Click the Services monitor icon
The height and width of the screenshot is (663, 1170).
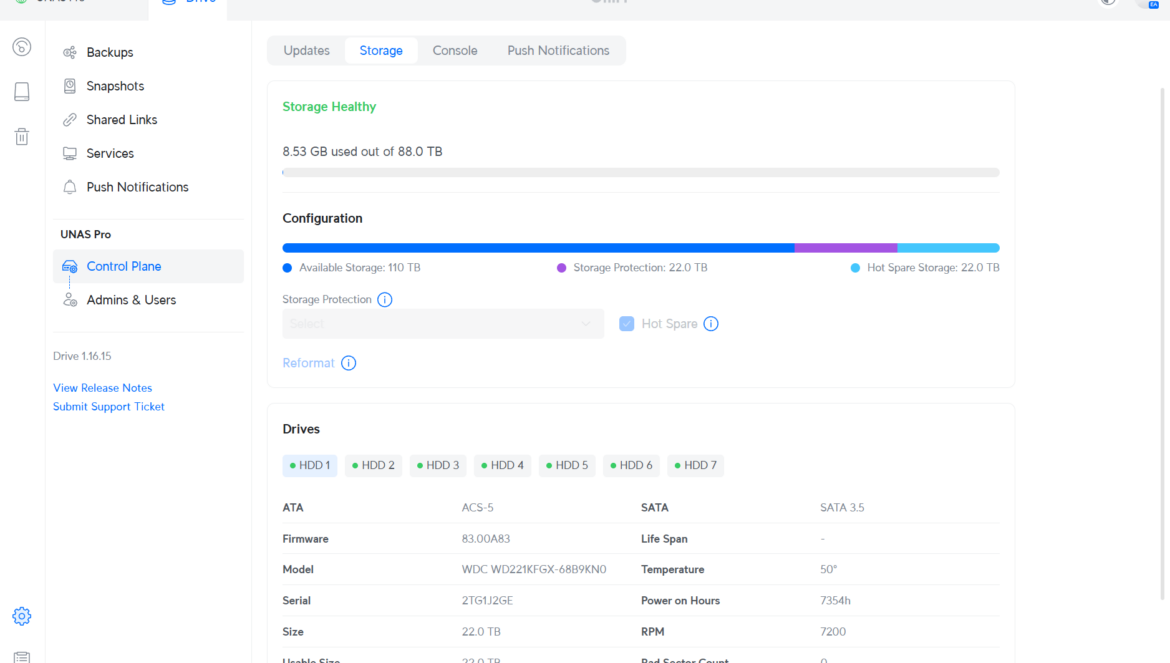[69, 154]
